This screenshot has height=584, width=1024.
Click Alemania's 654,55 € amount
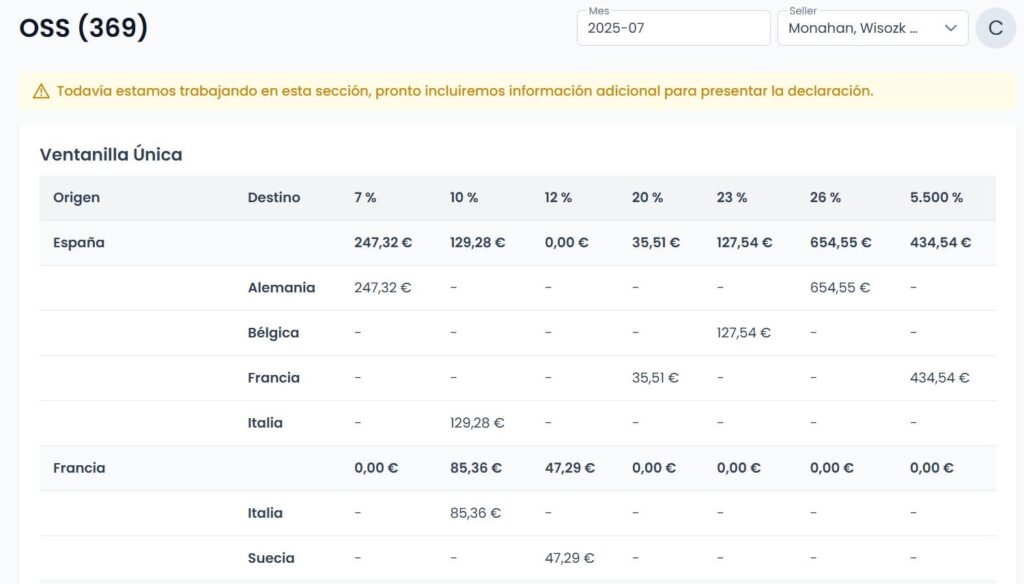coord(840,288)
